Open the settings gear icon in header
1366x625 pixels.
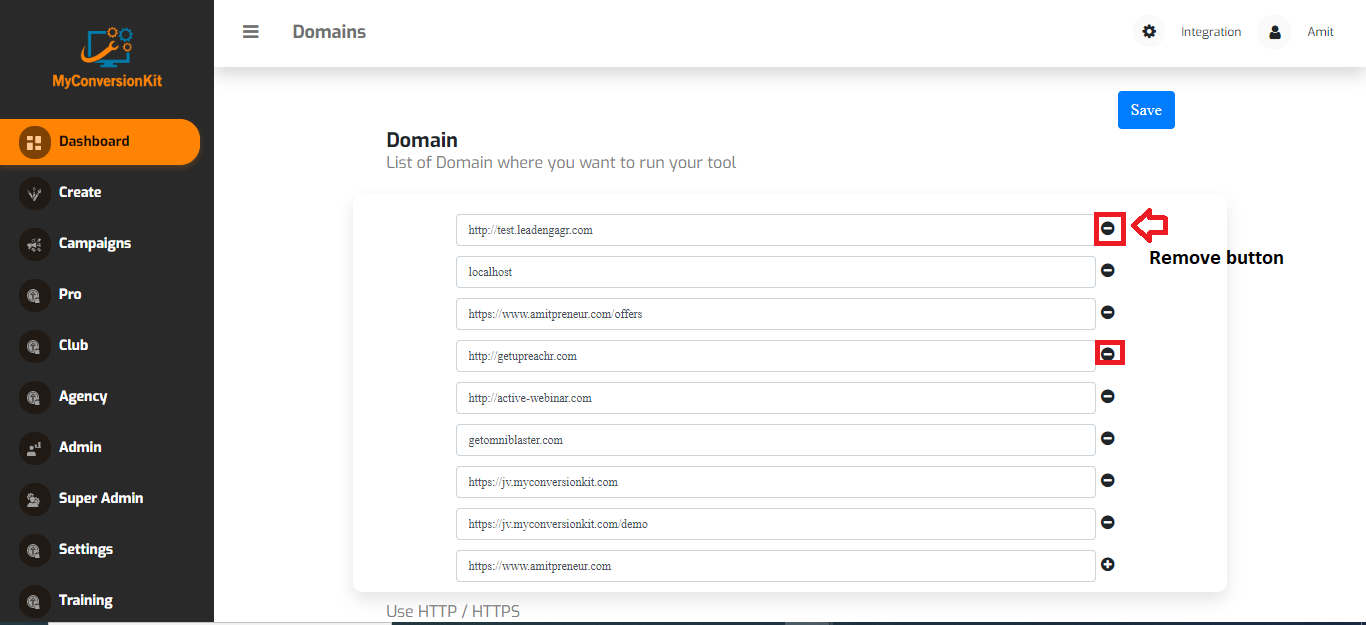[x=1149, y=32]
